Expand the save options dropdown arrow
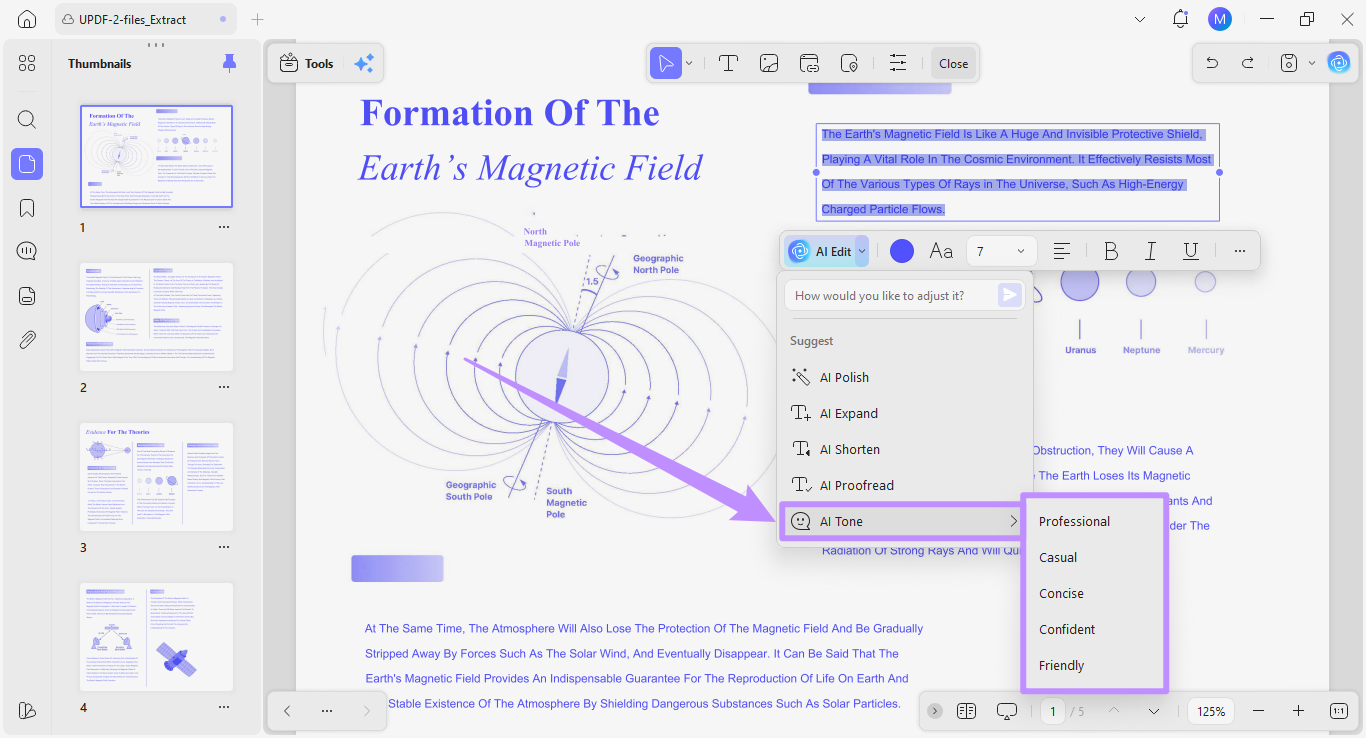Image resolution: width=1366 pixels, height=738 pixels. point(1311,63)
